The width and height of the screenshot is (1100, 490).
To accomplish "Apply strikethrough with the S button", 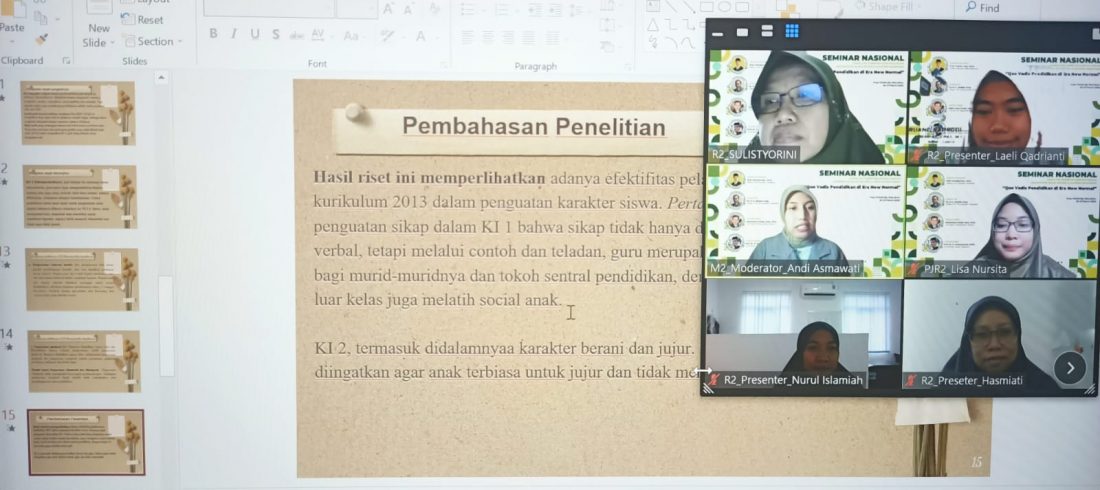I will 275,35.
